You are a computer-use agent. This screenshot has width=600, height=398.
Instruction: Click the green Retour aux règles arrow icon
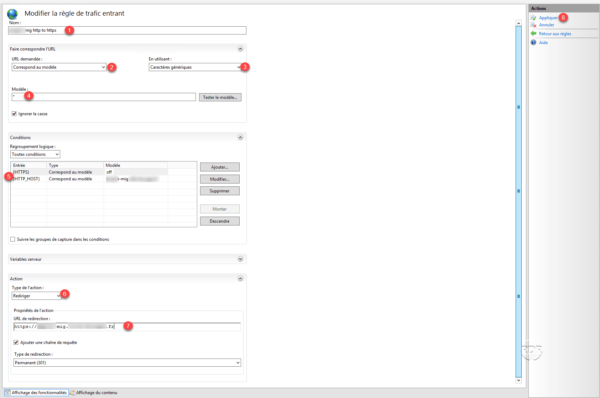[533, 34]
